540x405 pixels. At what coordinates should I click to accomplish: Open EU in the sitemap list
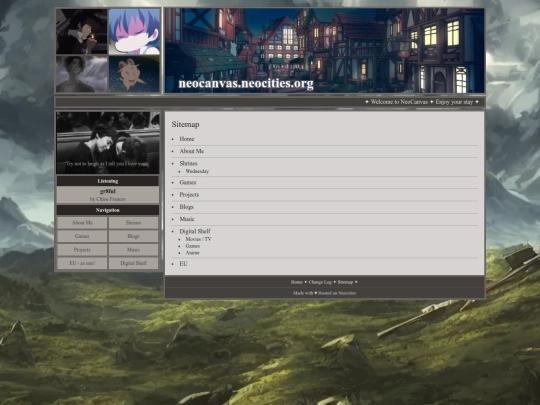click(x=184, y=264)
